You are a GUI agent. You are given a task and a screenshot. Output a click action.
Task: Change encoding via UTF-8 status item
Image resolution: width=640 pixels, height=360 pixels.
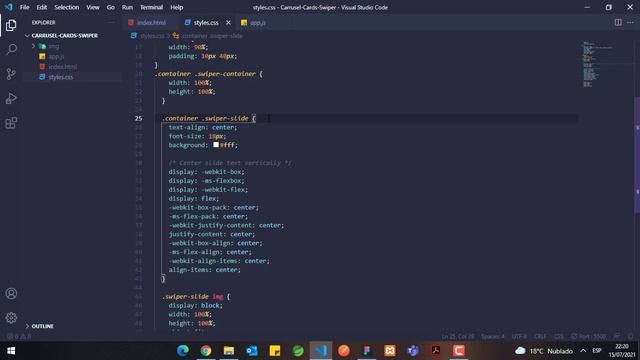point(519,336)
